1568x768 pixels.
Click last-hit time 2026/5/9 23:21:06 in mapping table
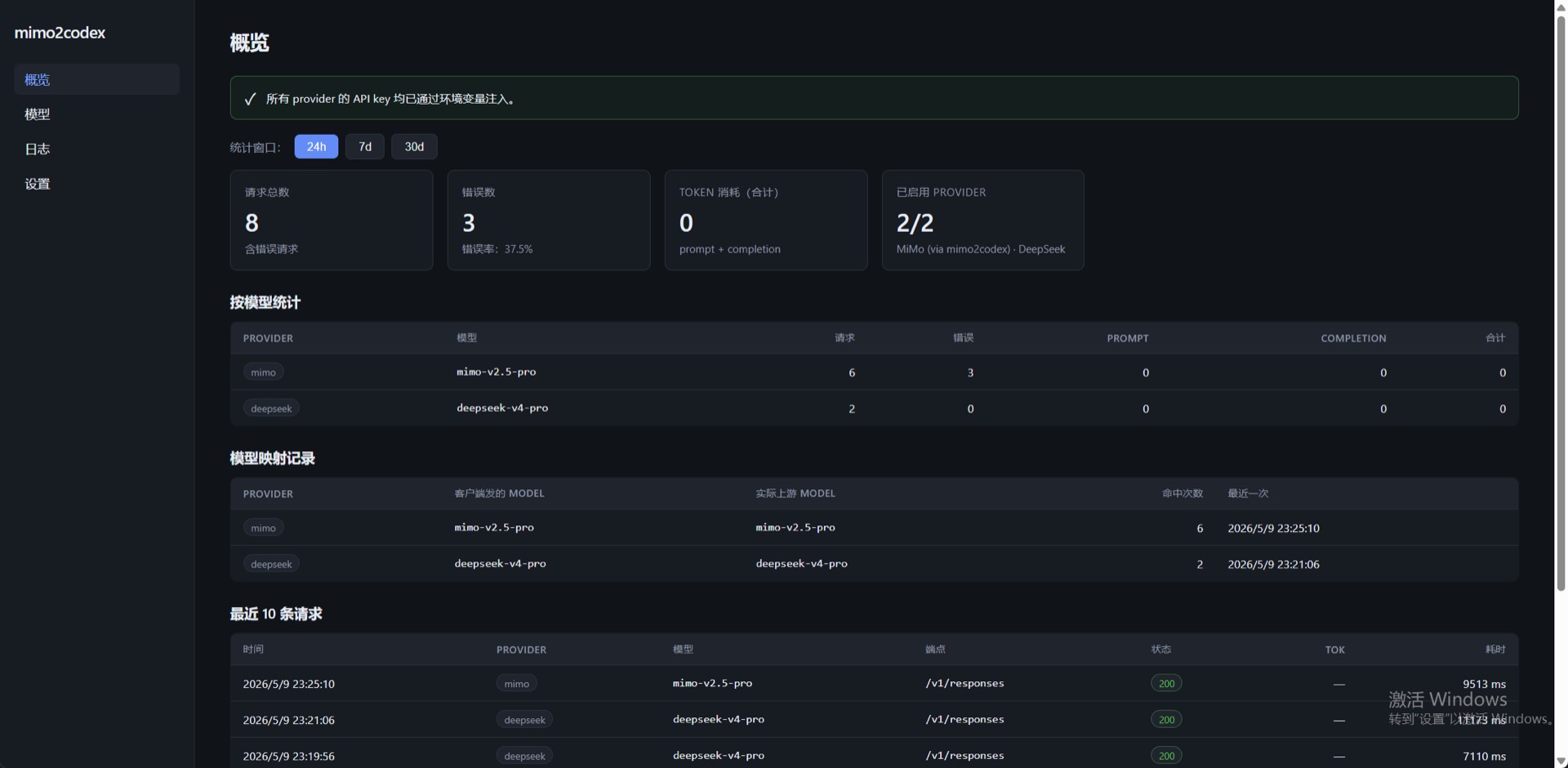click(x=1273, y=565)
